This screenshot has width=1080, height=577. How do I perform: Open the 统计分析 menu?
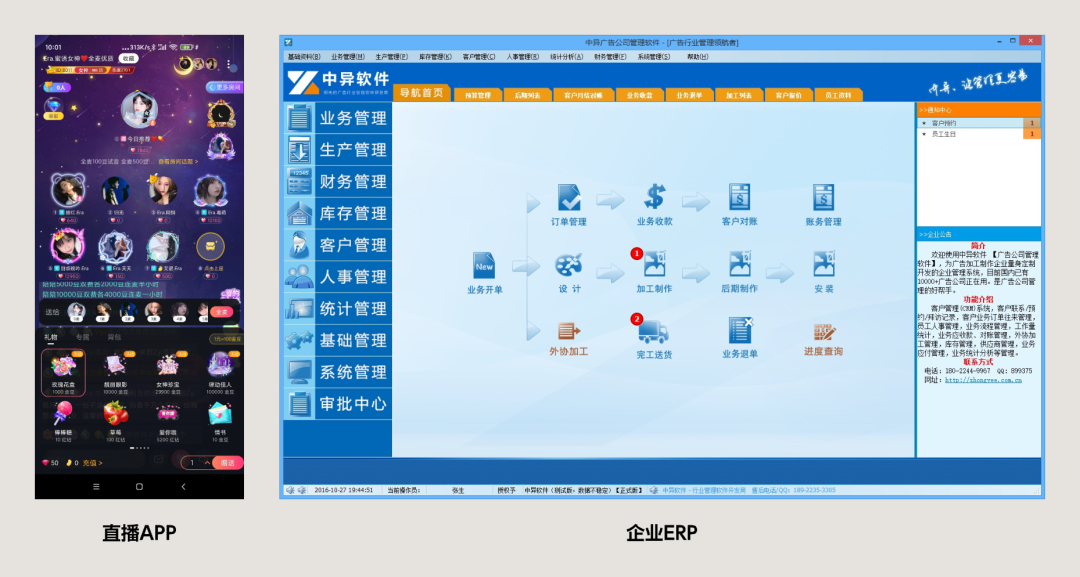click(566, 57)
